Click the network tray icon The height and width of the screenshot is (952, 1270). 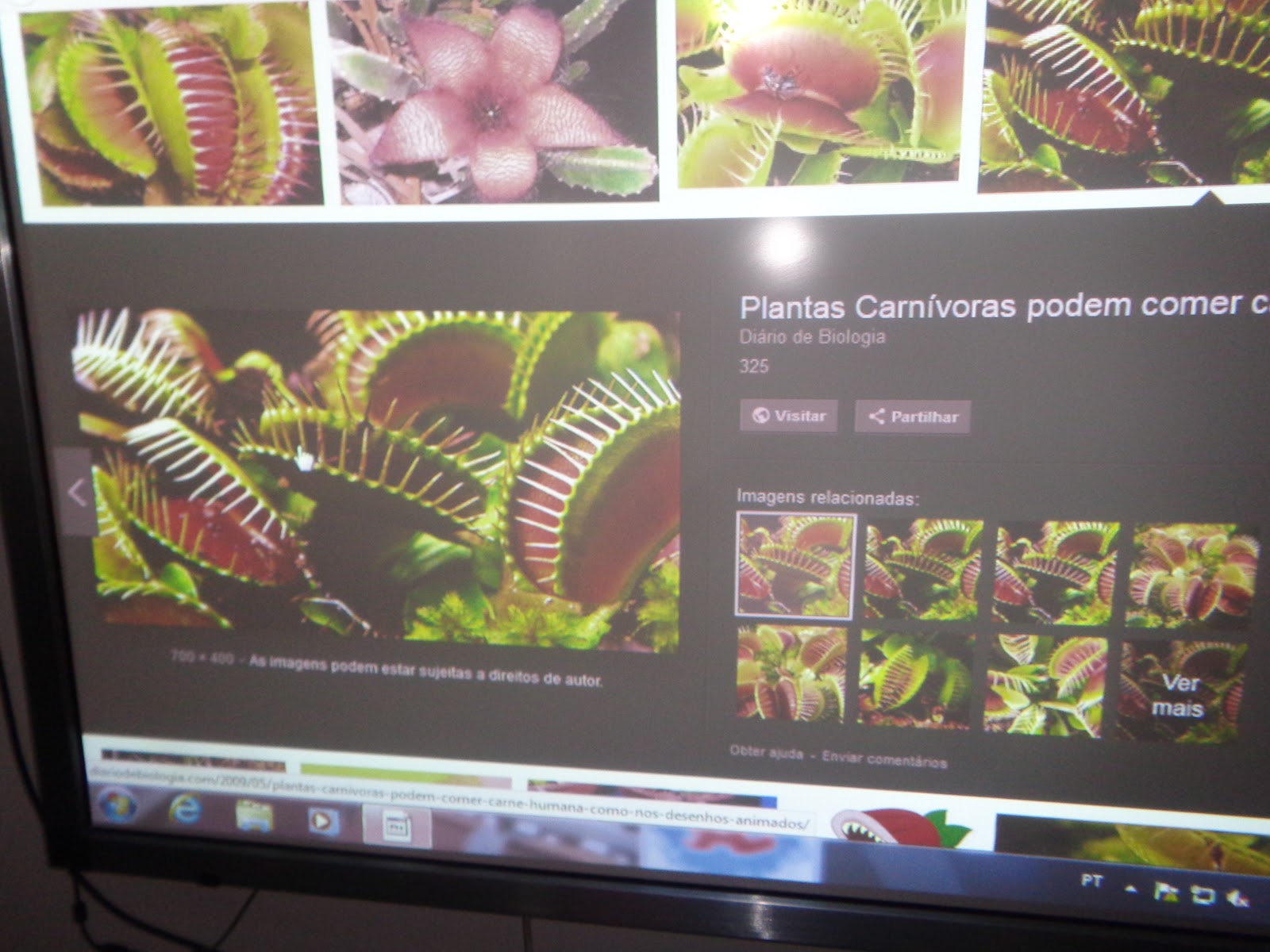(x=1203, y=896)
